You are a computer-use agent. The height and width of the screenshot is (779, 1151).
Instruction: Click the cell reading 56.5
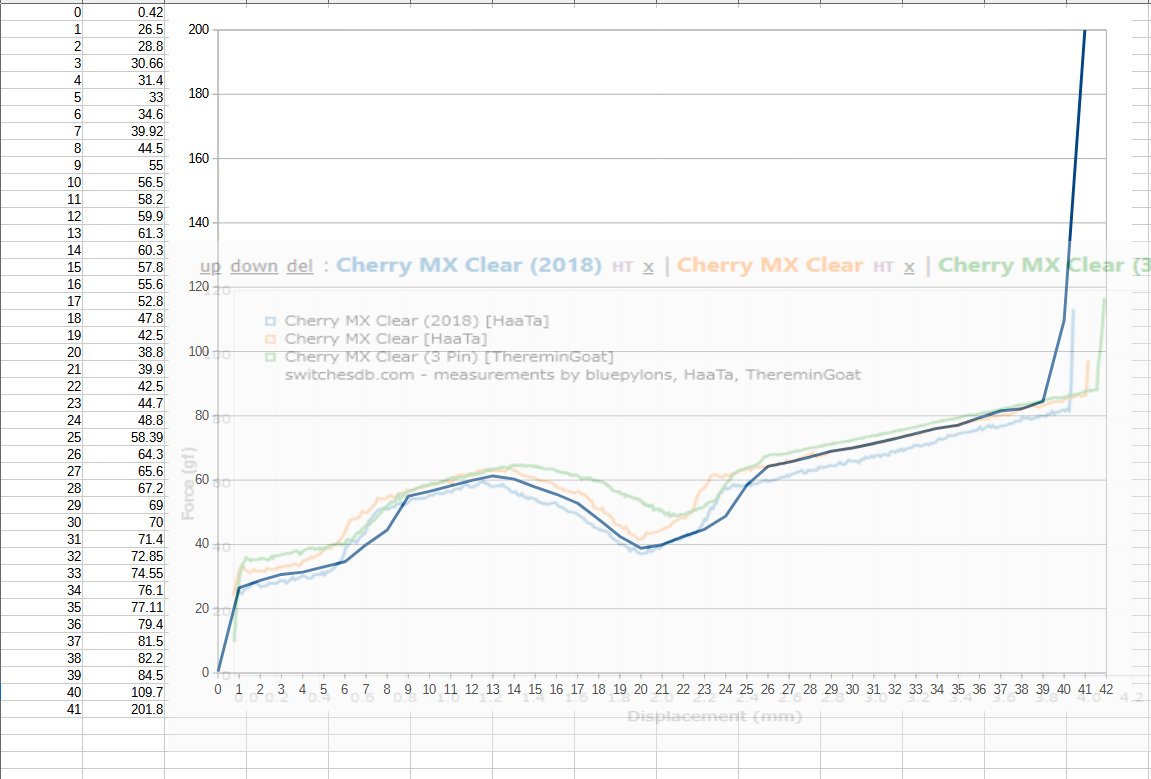[x=124, y=182]
